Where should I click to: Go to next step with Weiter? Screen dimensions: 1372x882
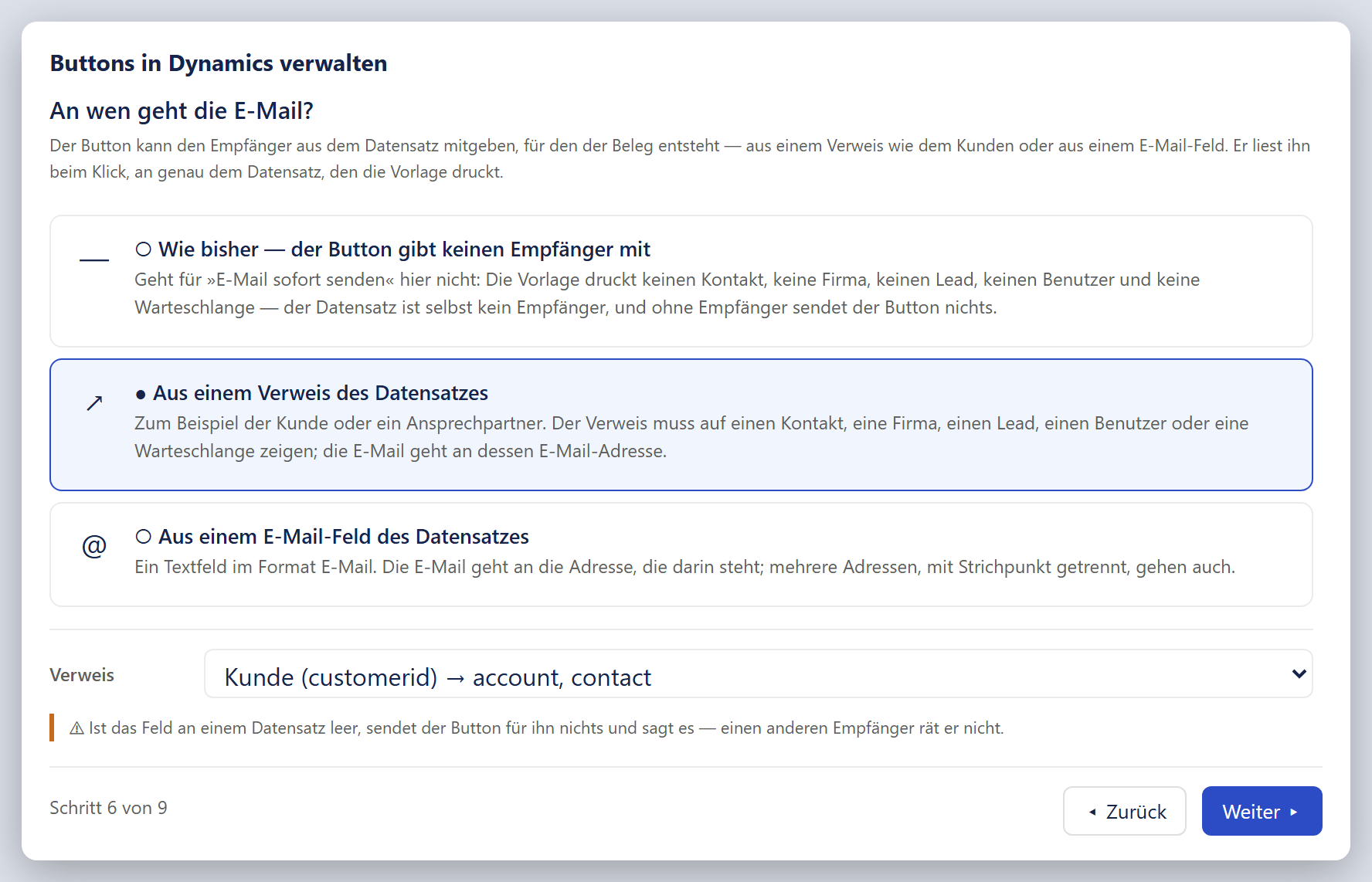tap(1262, 811)
